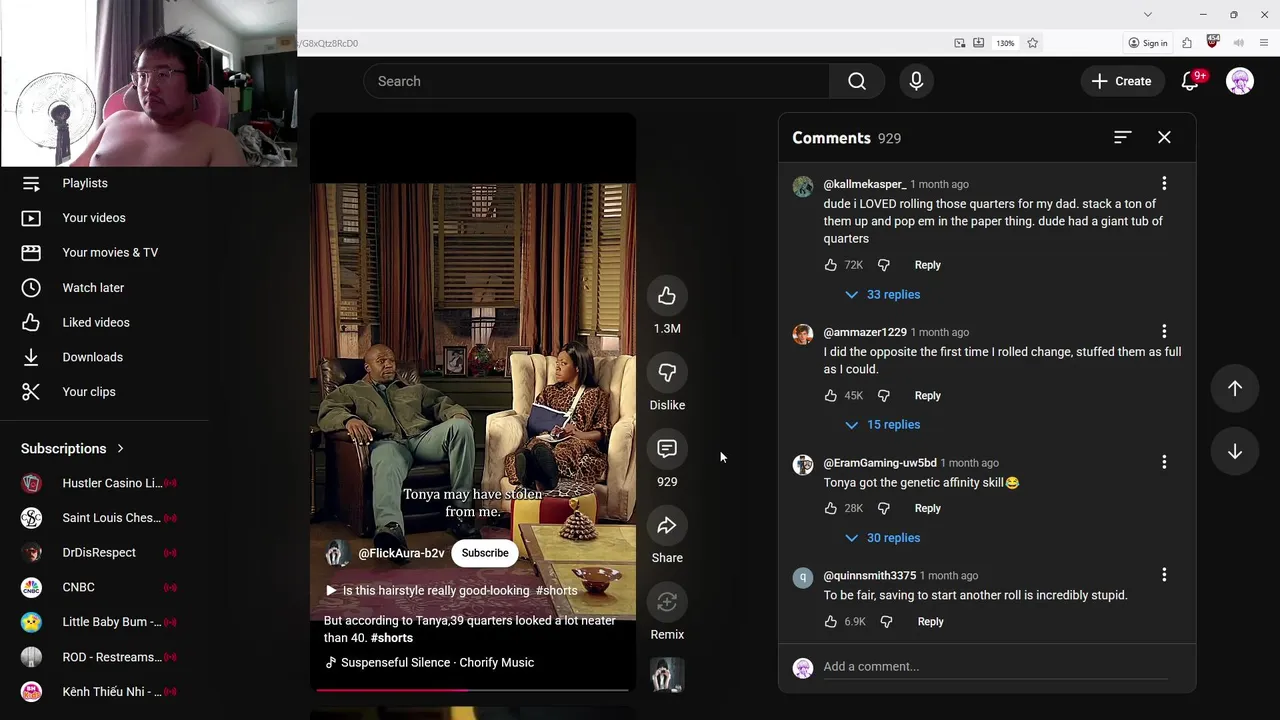
Task: Start voice search with microphone icon
Action: pyautogui.click(x=916, y=81)
